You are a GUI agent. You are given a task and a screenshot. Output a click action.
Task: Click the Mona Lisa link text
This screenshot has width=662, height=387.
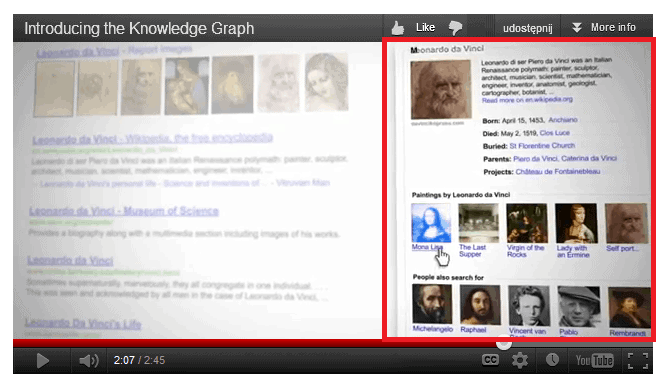point(427,247)
